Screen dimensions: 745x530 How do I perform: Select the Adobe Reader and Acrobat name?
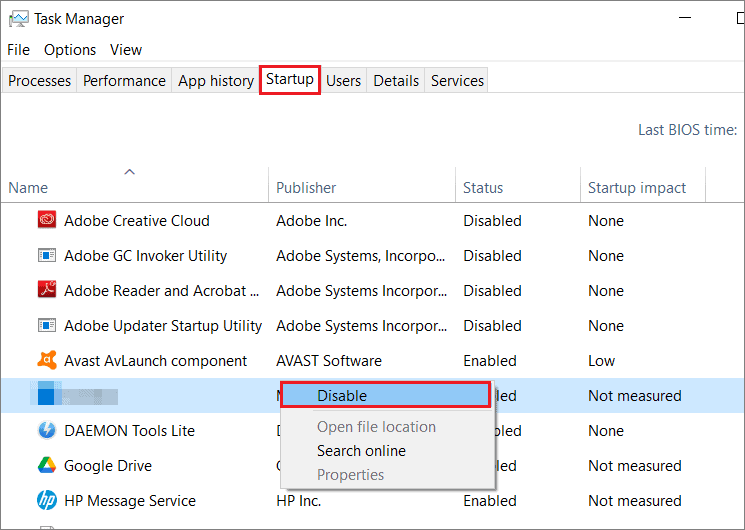tap(162, 291)
